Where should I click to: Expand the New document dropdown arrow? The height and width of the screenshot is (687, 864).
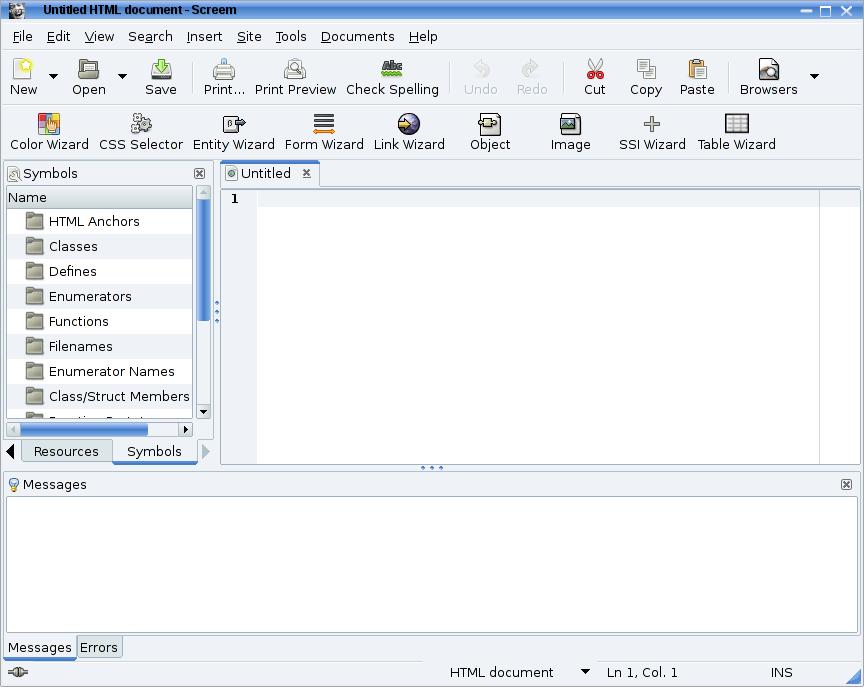54,76
